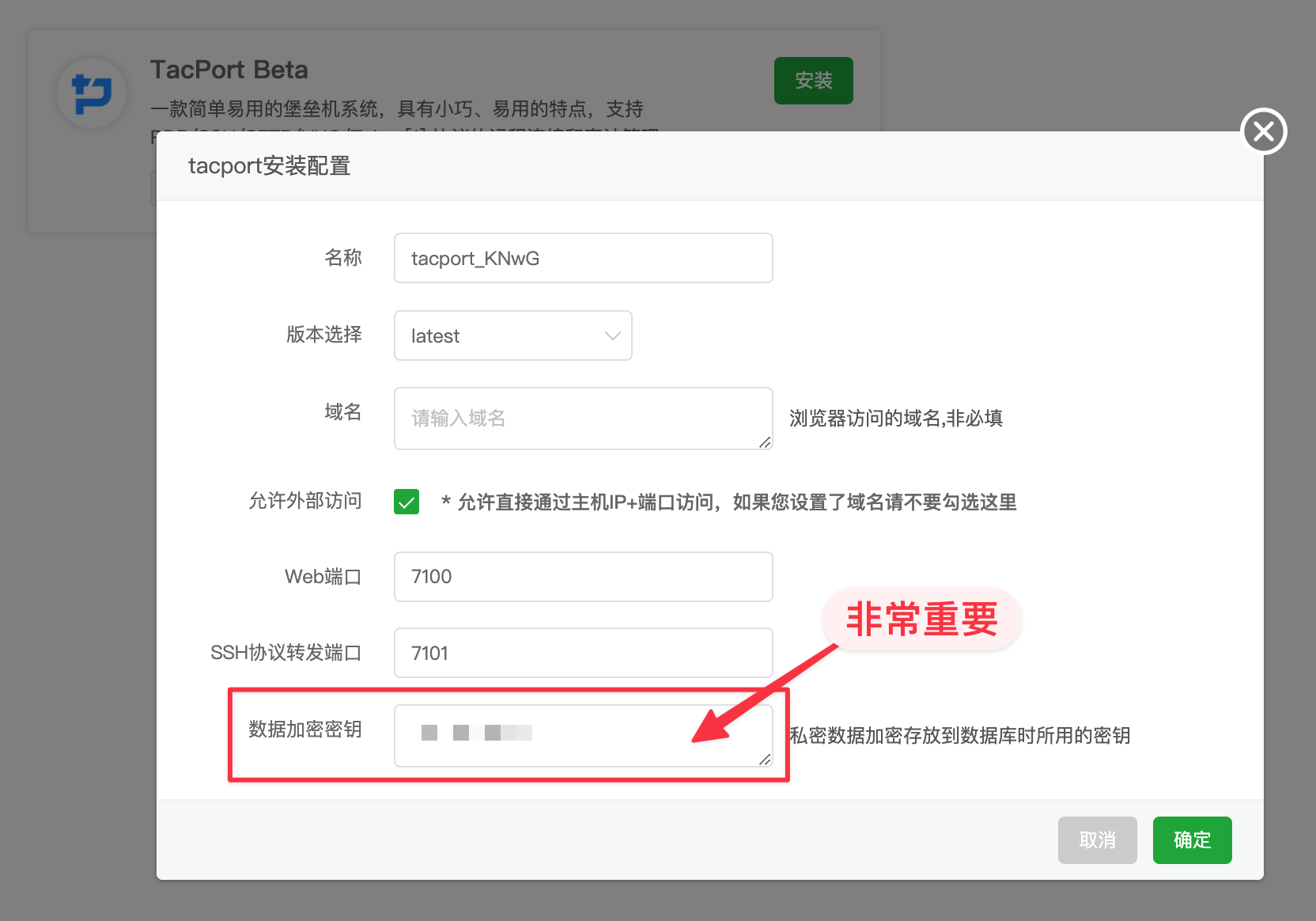
Task: Click the 数据加密密钥 label
Action: coord(305,730)
